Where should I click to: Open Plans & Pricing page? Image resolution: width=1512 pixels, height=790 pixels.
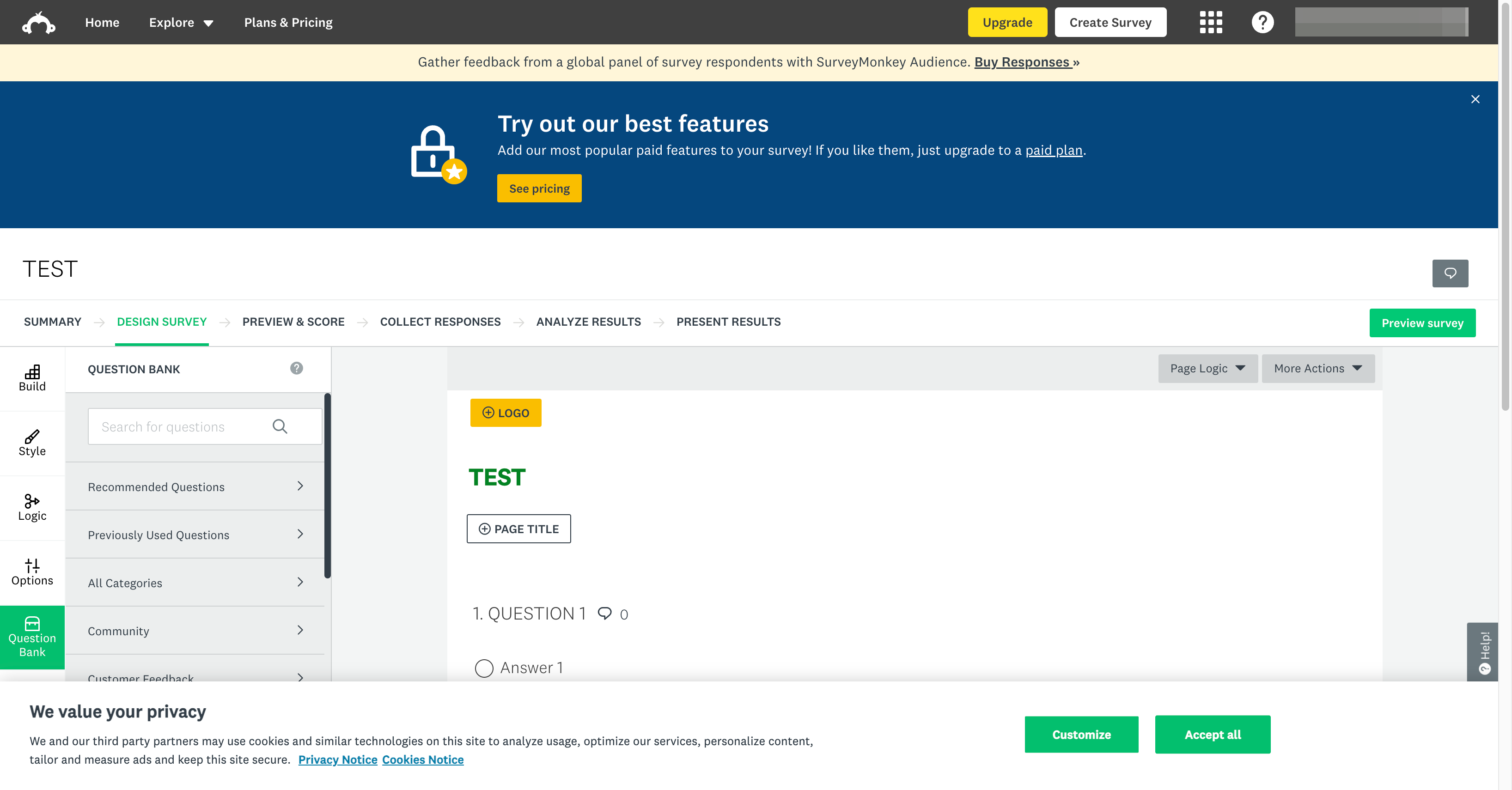coord(288,22)
